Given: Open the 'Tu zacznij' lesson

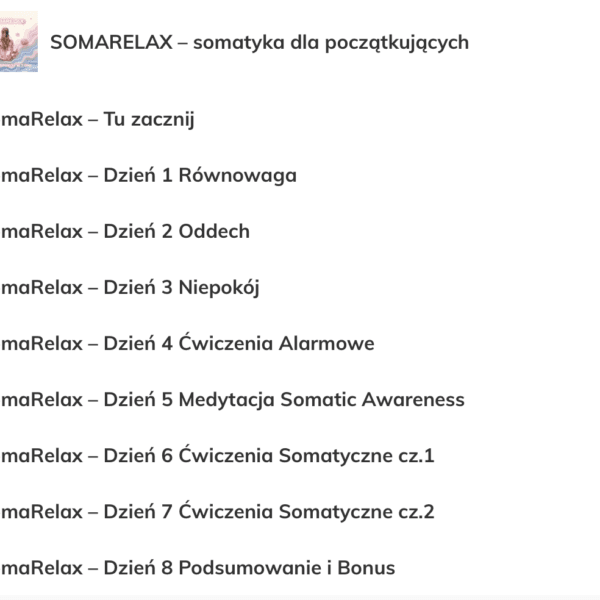Looking at the screenshot, I should pyautogui.click(x=98, y=120).
